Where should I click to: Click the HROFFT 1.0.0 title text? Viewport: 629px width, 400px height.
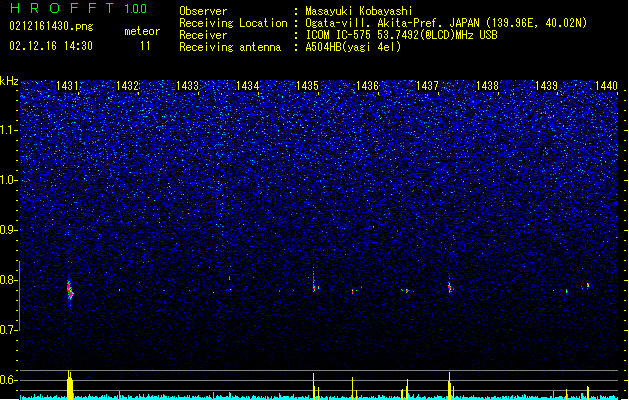point(79,8)
